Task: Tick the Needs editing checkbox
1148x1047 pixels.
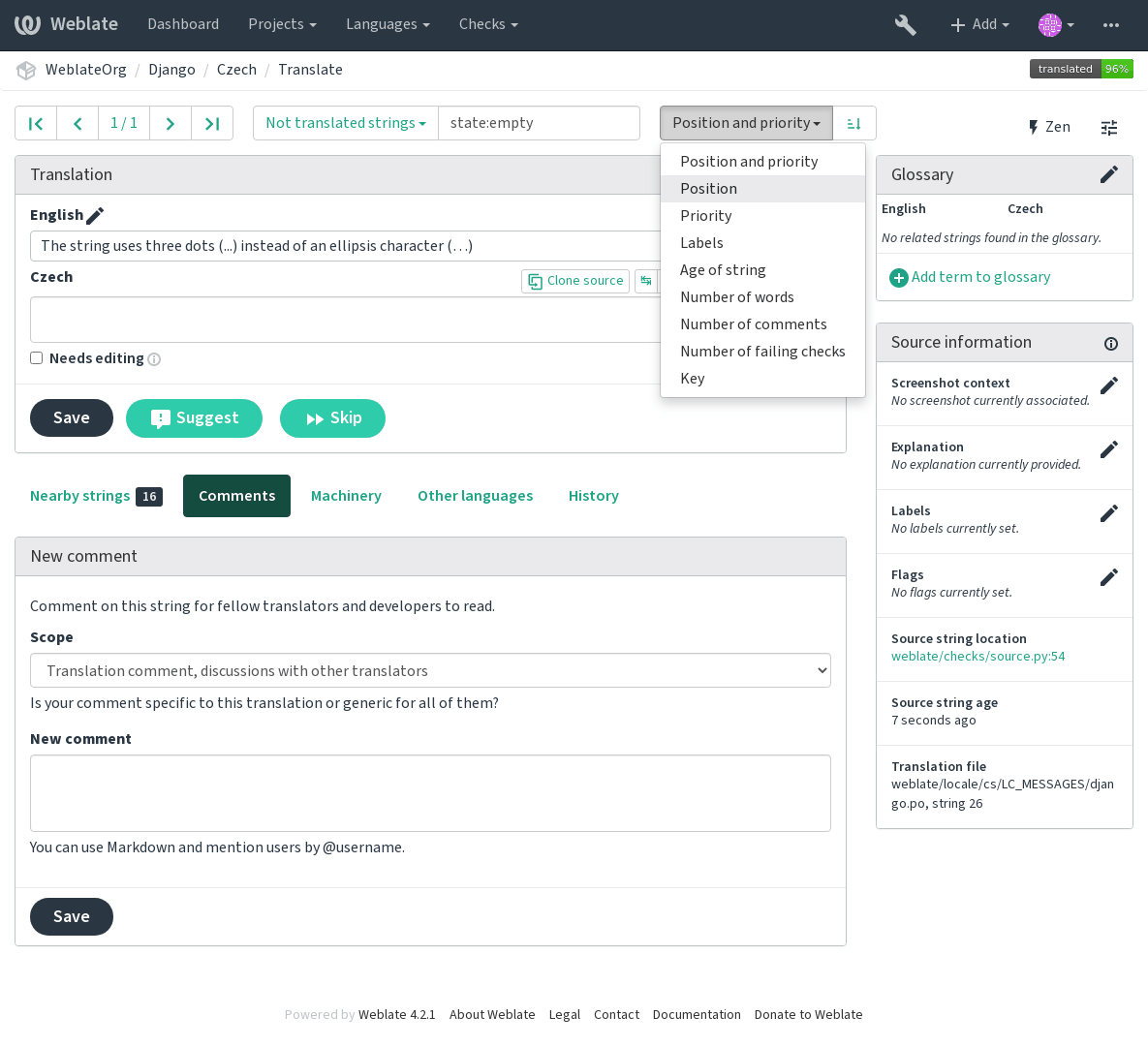Action: (x=36, y=358)
